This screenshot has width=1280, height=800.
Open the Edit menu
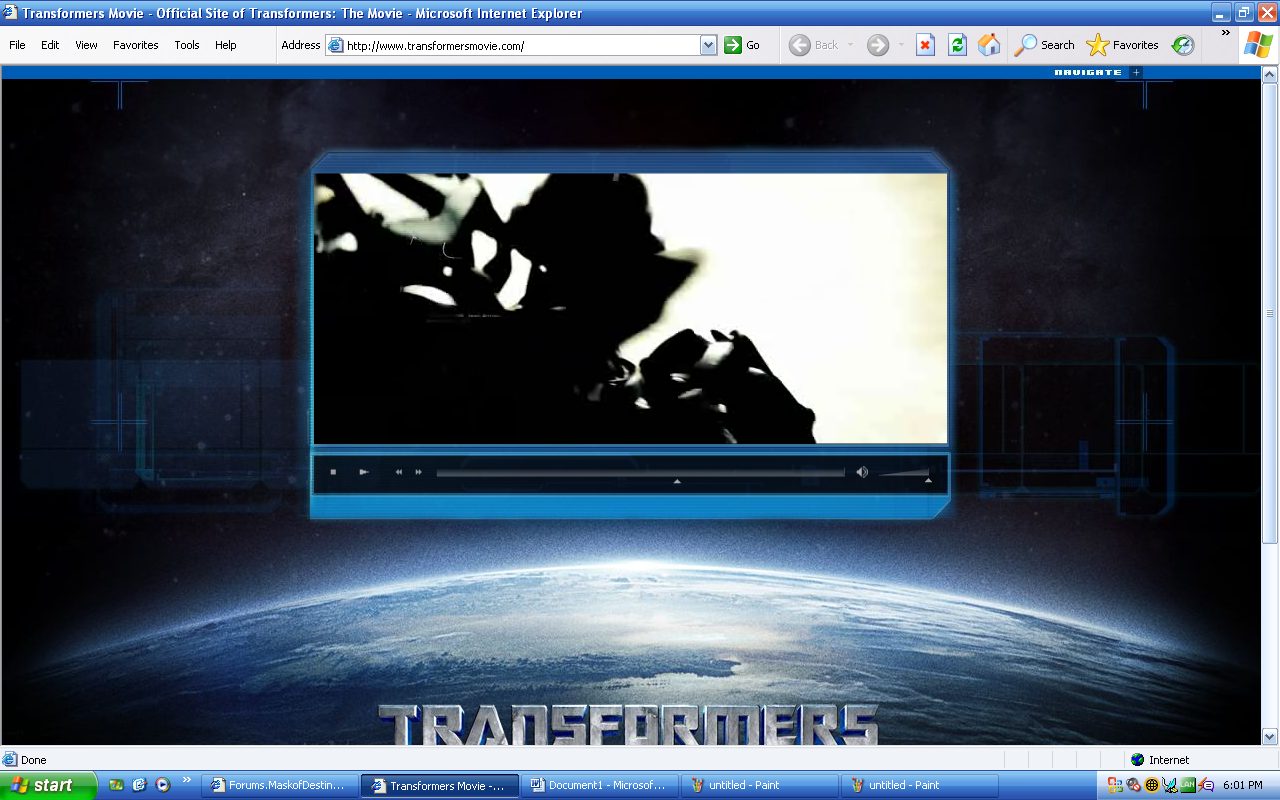50,45
